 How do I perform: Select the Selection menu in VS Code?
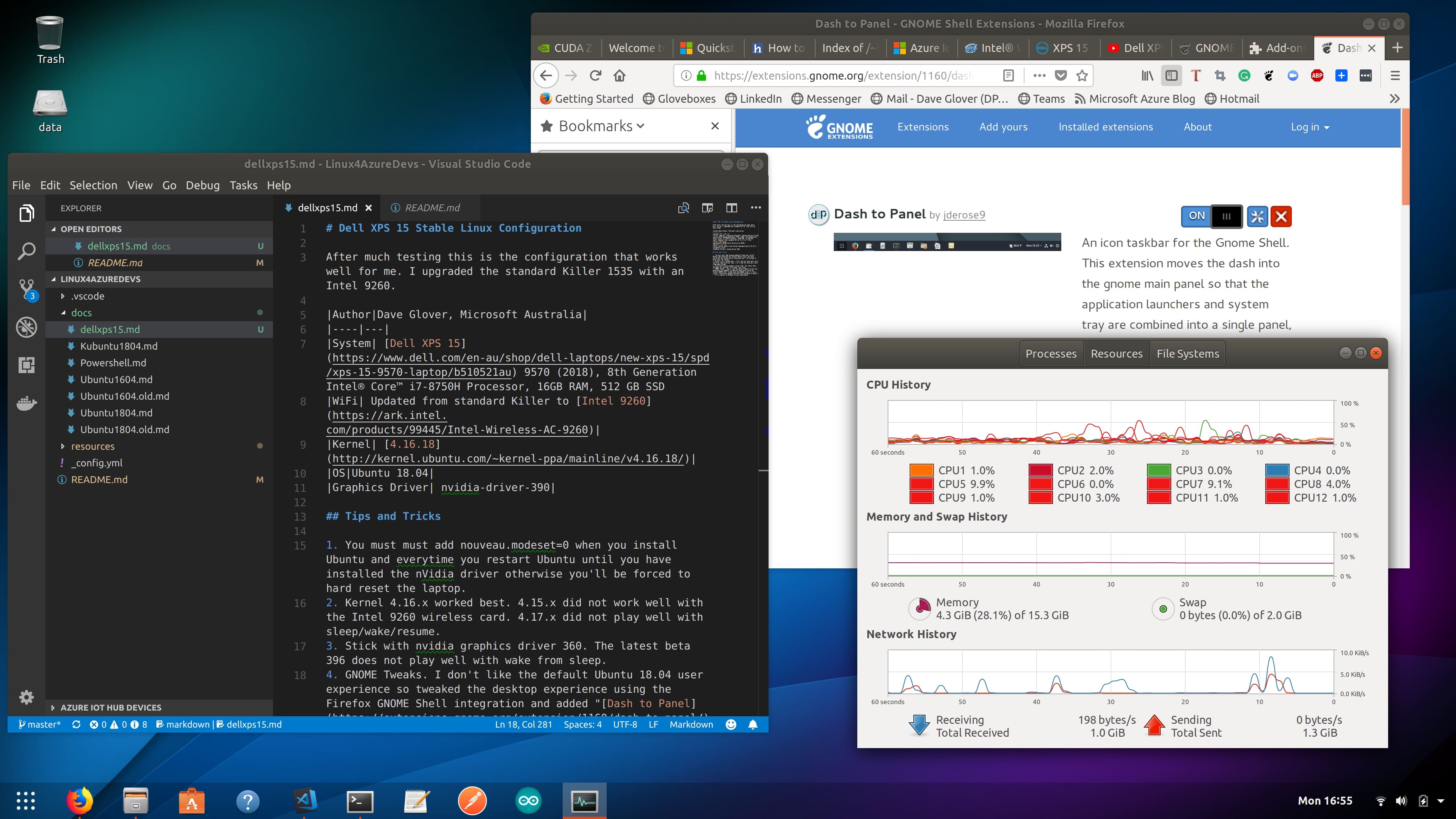coord(93,185)
